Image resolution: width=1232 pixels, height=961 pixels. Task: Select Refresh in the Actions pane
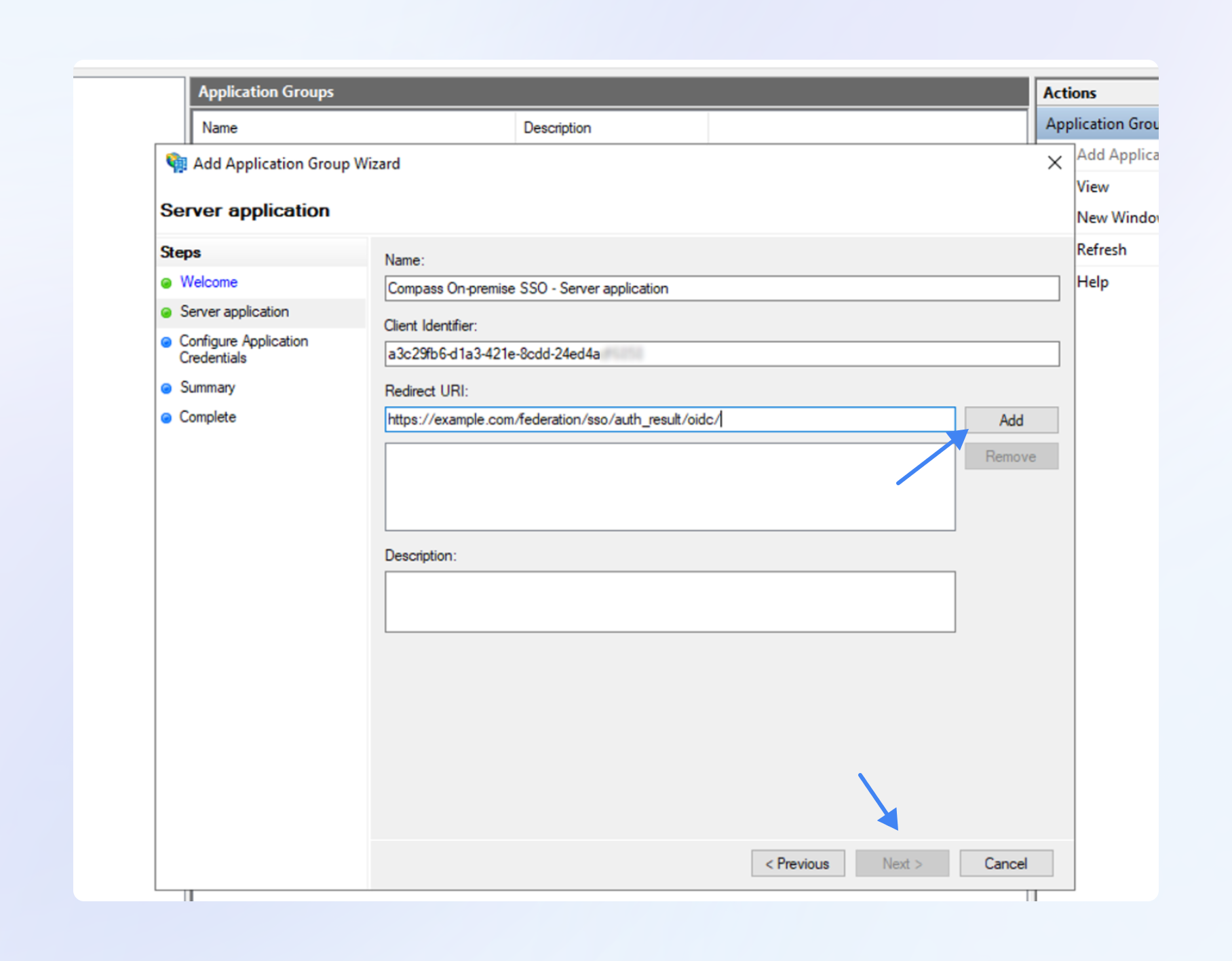coord(1101,250)
